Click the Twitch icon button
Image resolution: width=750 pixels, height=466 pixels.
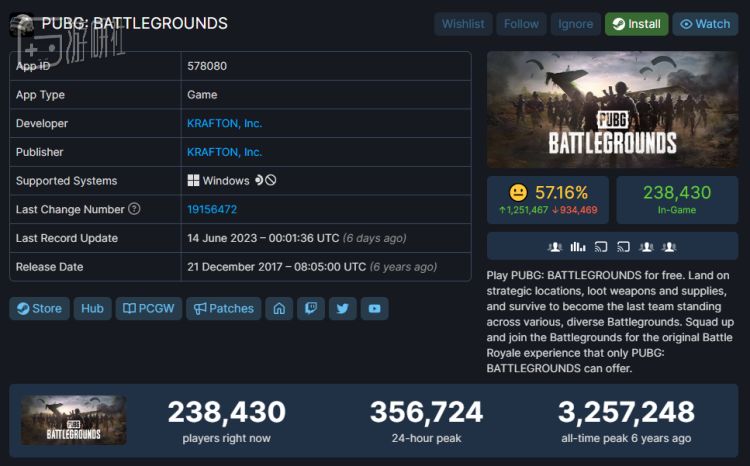(x=311, y=309)
